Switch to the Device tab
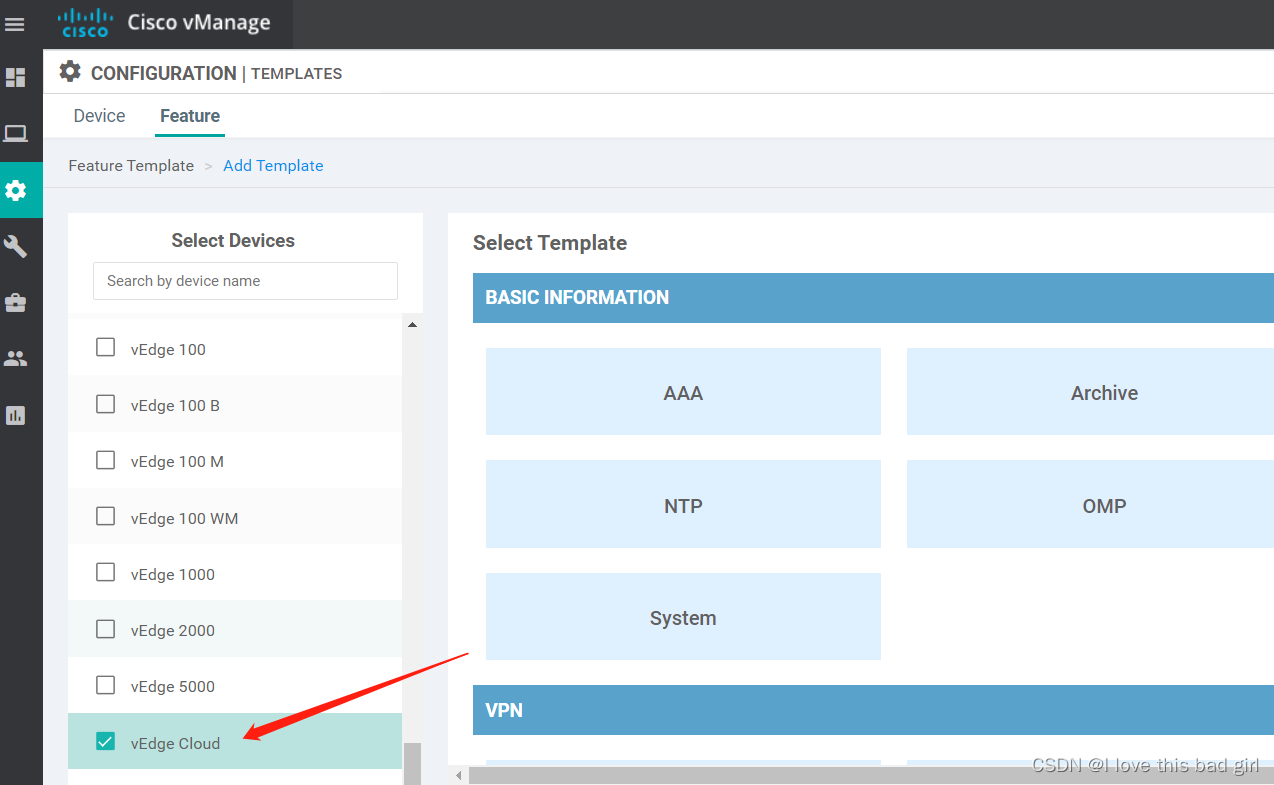 click(99, 116)
